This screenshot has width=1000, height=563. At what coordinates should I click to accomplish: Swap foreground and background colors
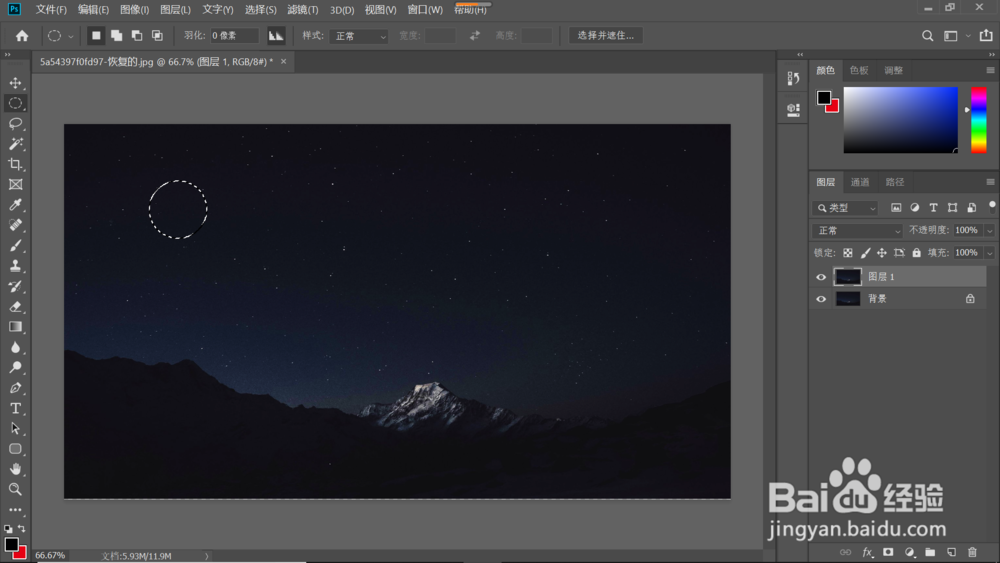pyautogui.click(x=22, y=529)
